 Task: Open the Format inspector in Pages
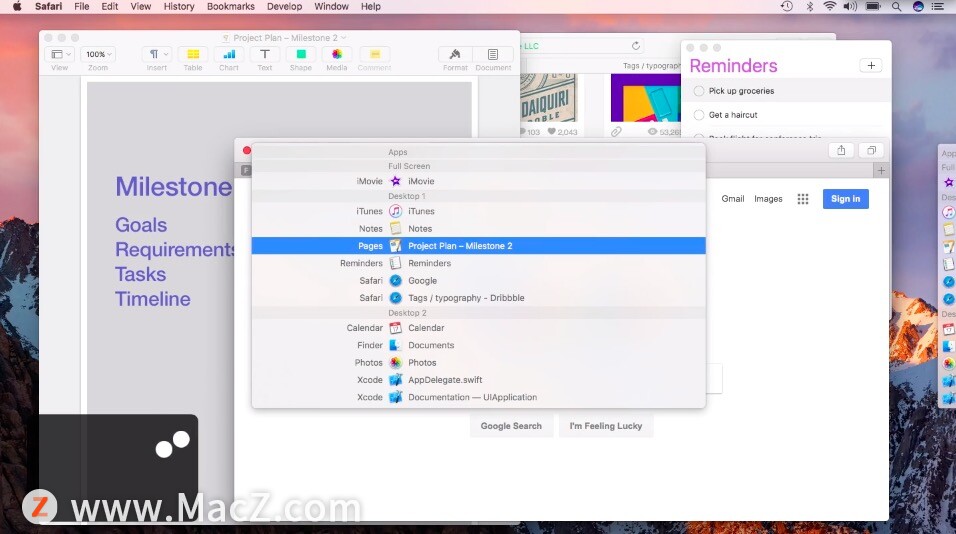tap(455, 54)
